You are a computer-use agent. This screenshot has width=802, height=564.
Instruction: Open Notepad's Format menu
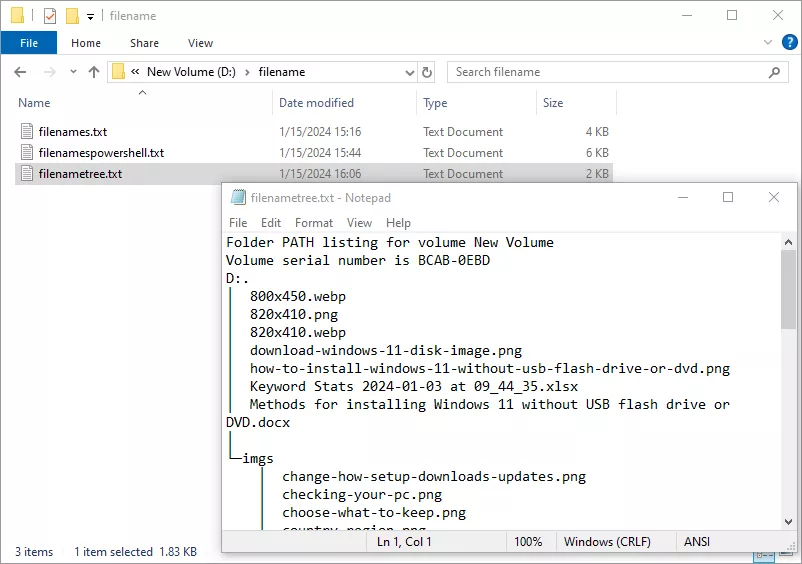click(x=314, y=223)
